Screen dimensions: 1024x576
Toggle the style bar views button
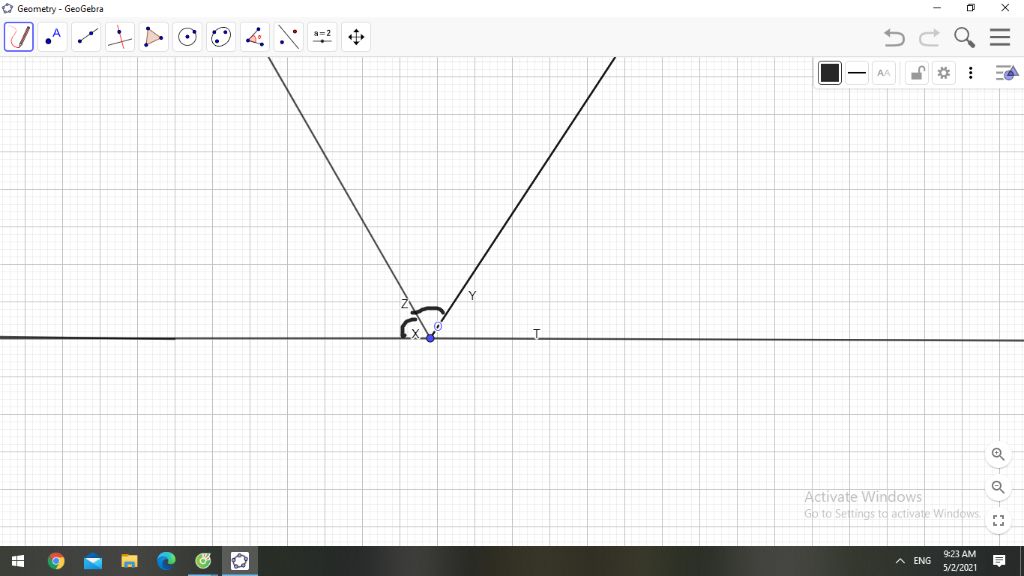(1006, 73)
